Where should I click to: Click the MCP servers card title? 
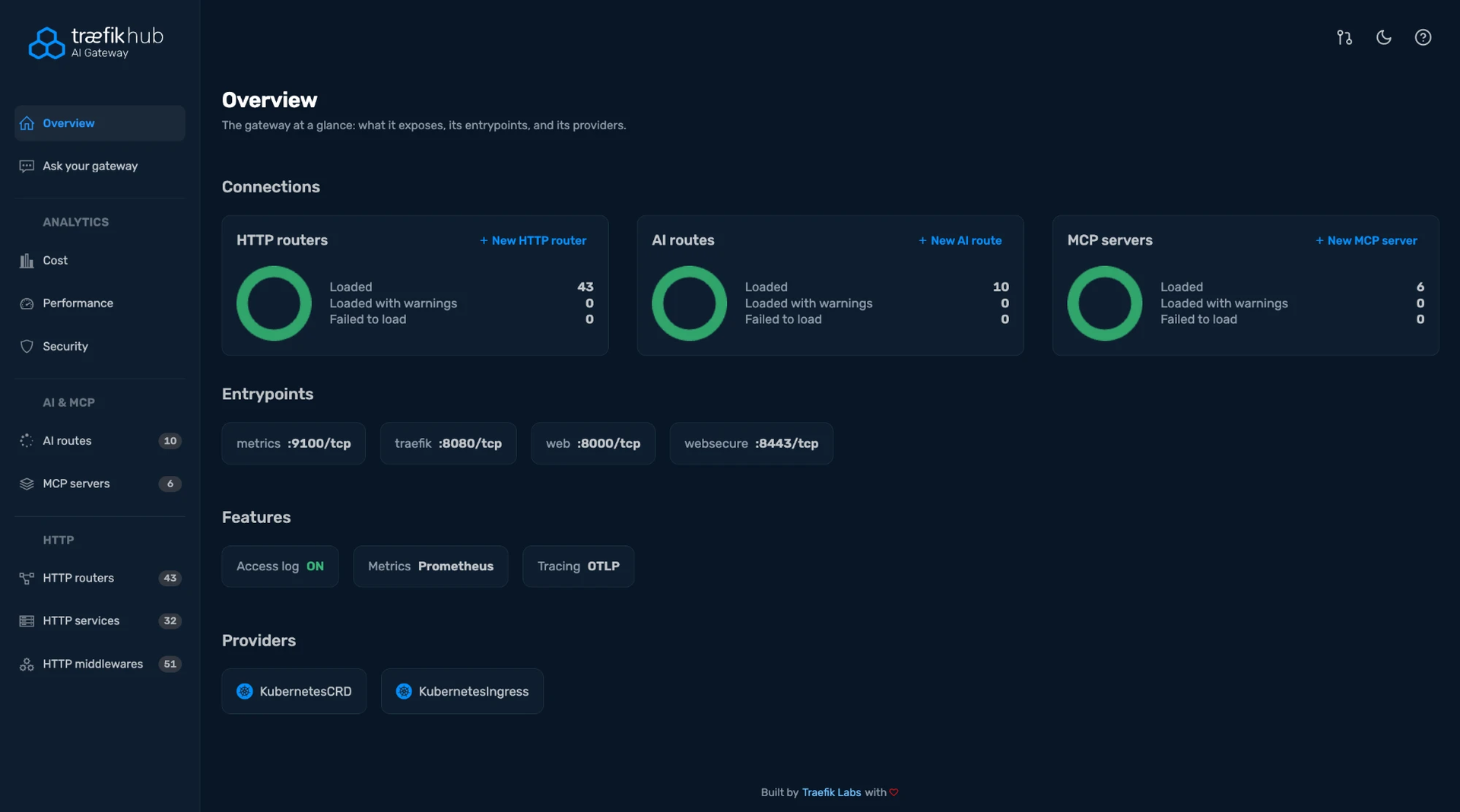click(1110, 240)
